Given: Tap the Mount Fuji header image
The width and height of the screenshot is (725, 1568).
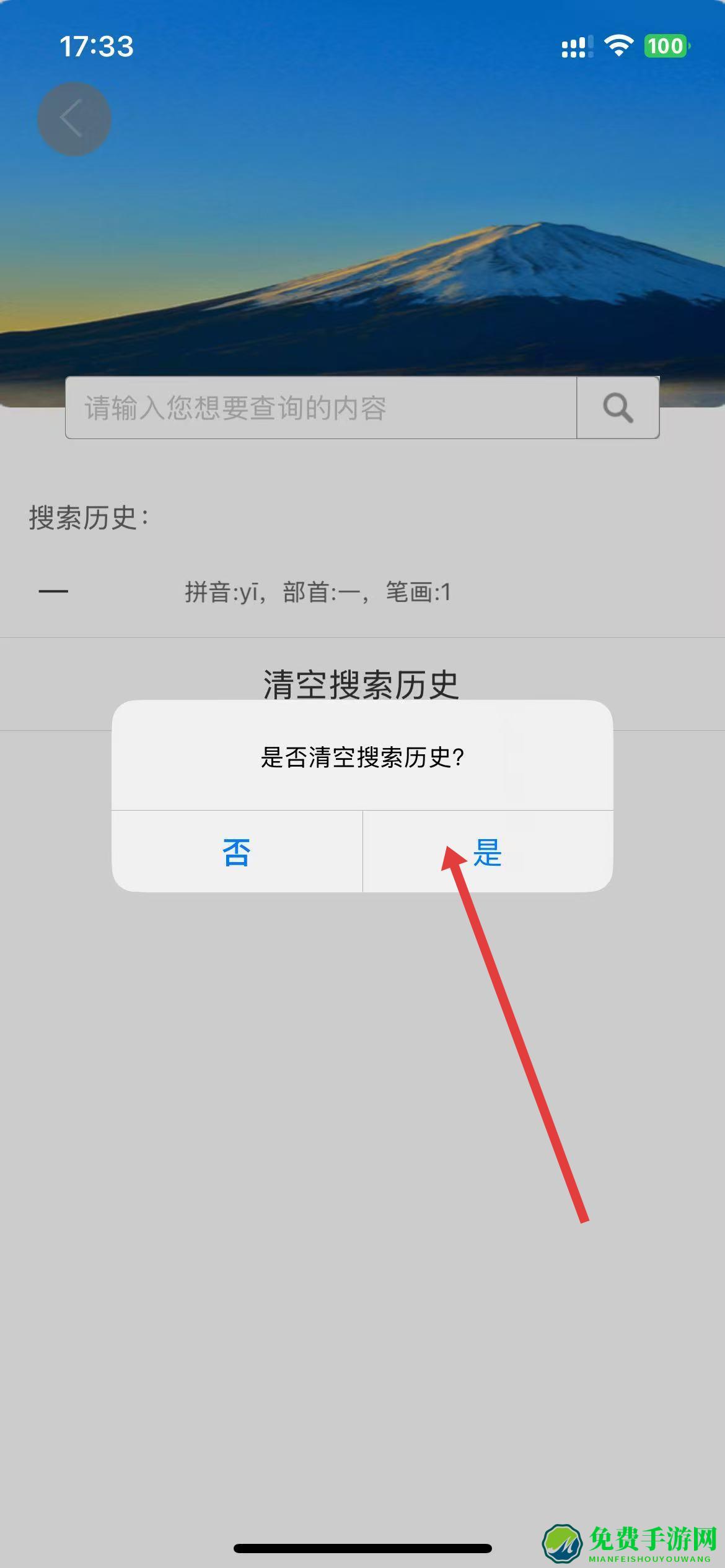Looking at the screenshot, I should click(362, 204).
